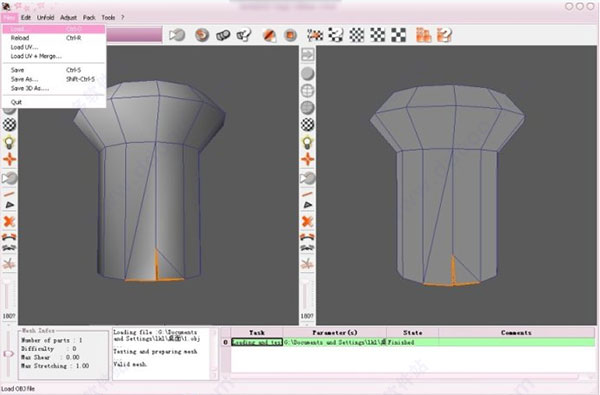600x395 pixels.
Task: Toggle light bulb in left viewport toolbar
Action: (x=10, y=142)
